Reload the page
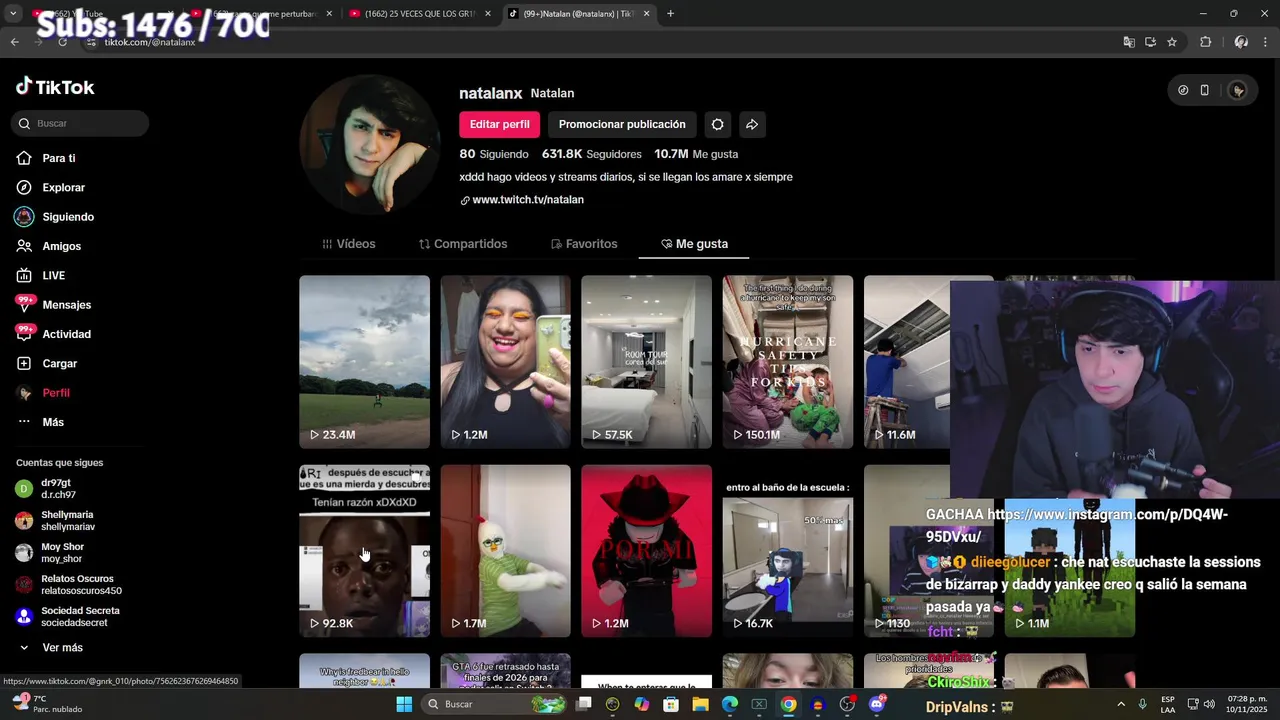 [x=62, y=42]
